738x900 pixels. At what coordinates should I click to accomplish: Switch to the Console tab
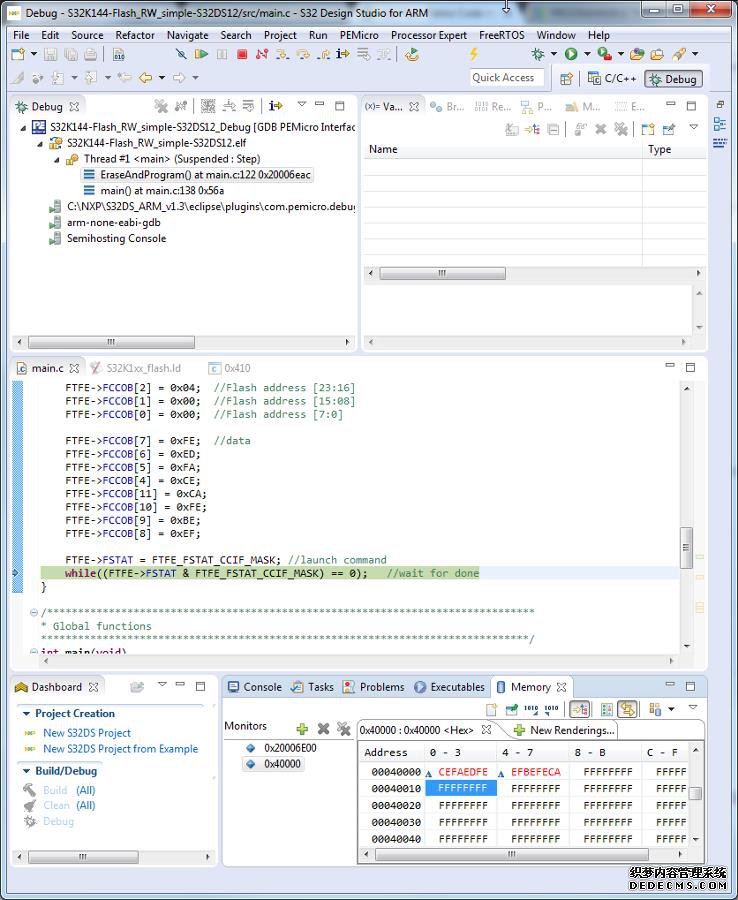tap(255, 687)
